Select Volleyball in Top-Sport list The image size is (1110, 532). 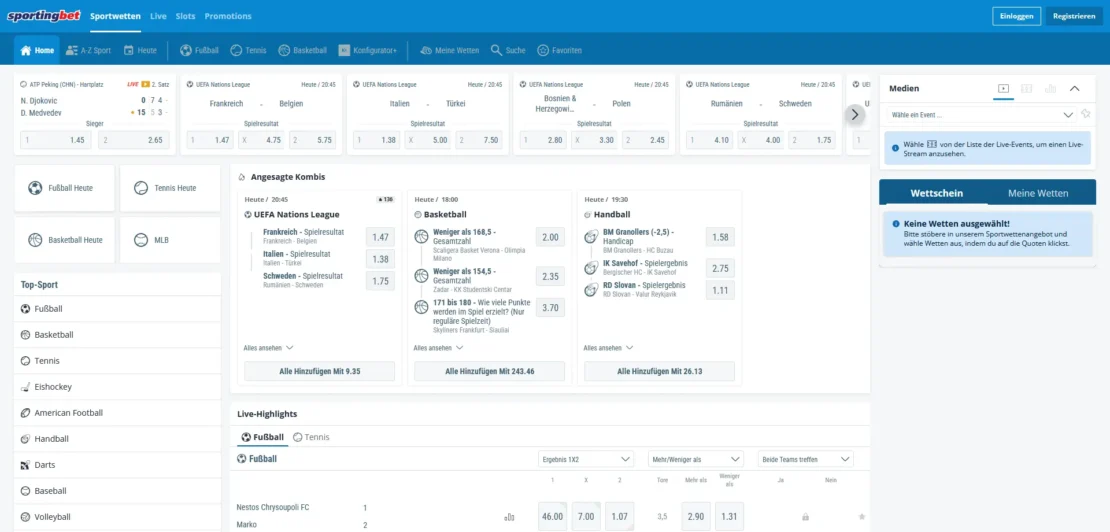click(118, 516)
